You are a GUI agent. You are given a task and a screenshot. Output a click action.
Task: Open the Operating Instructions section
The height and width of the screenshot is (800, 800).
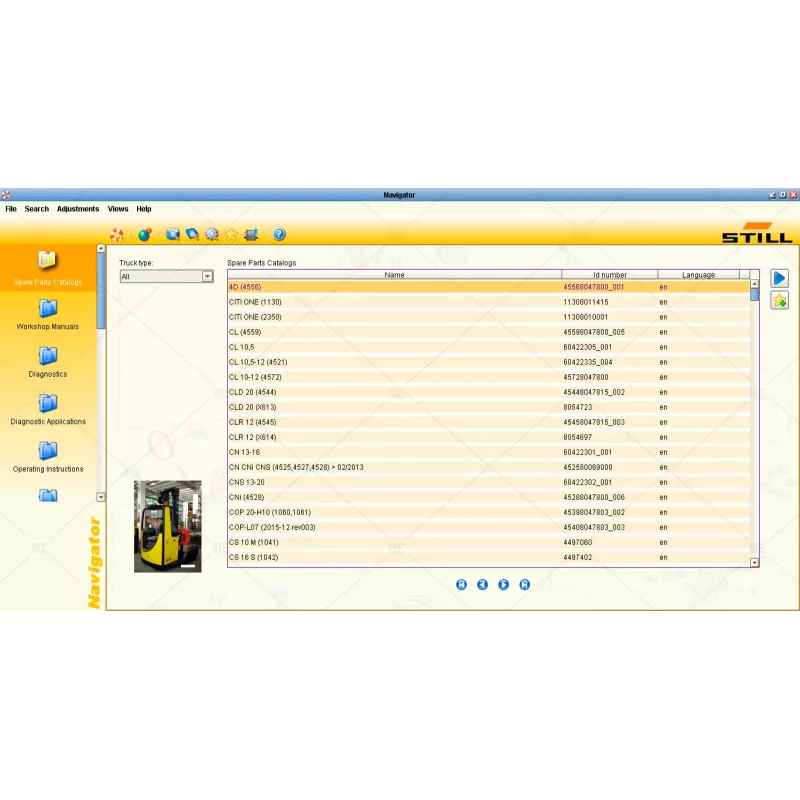coord(47,456)
